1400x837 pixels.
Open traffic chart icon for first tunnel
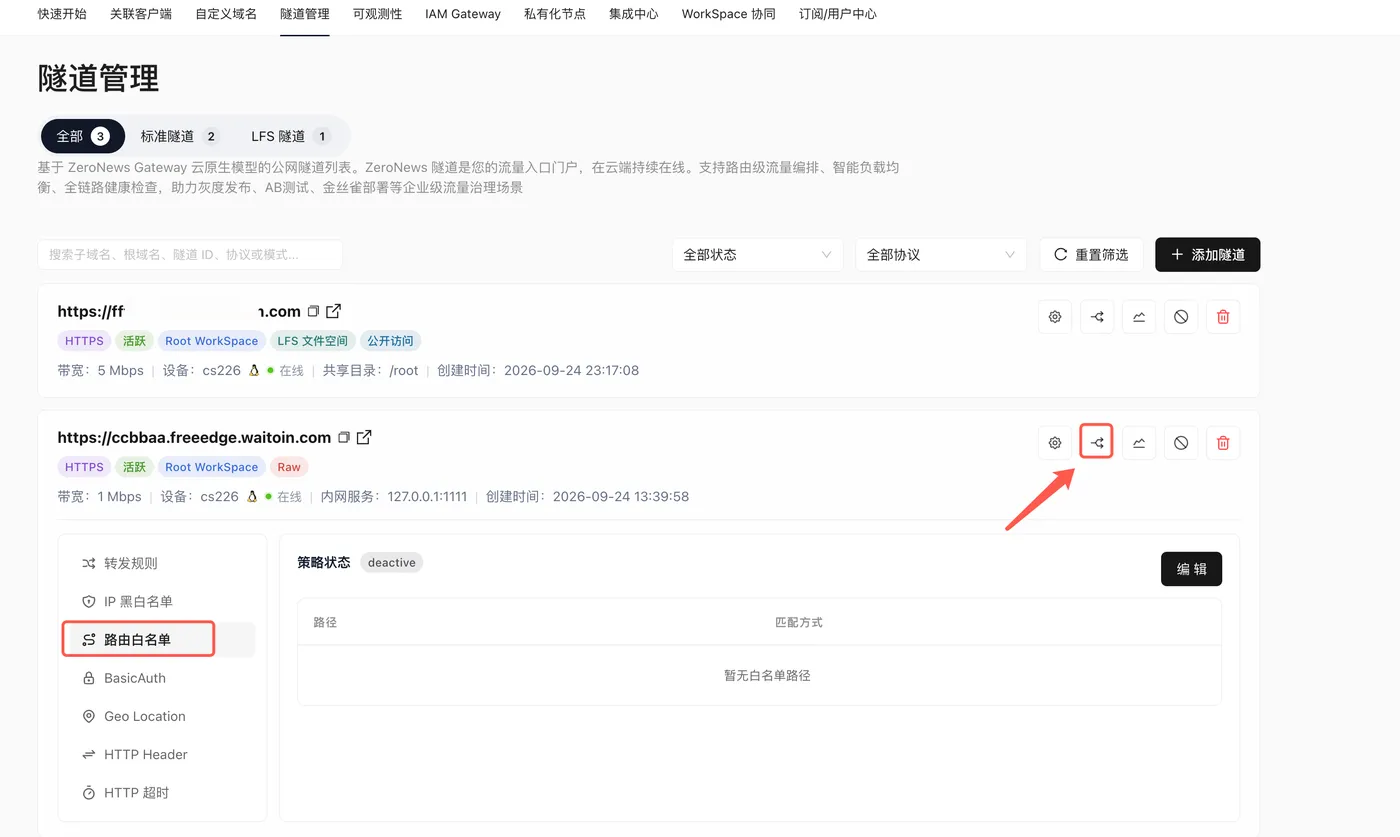coord(1139,317)
